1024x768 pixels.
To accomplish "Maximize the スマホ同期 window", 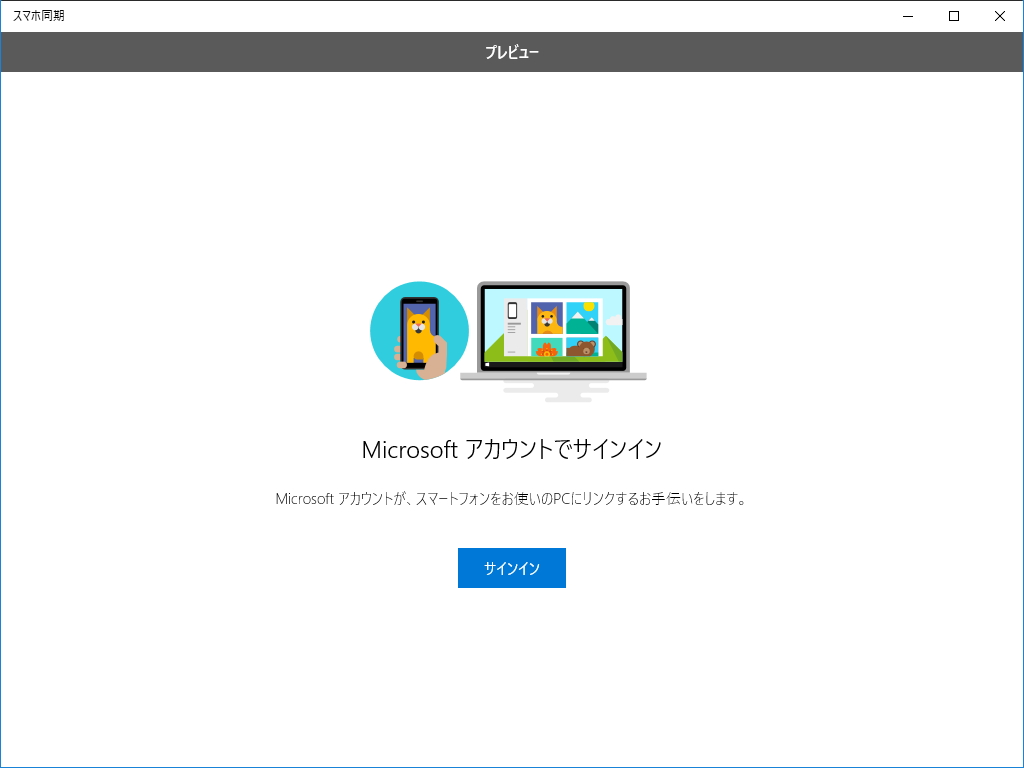I will (x=953, y=16).
